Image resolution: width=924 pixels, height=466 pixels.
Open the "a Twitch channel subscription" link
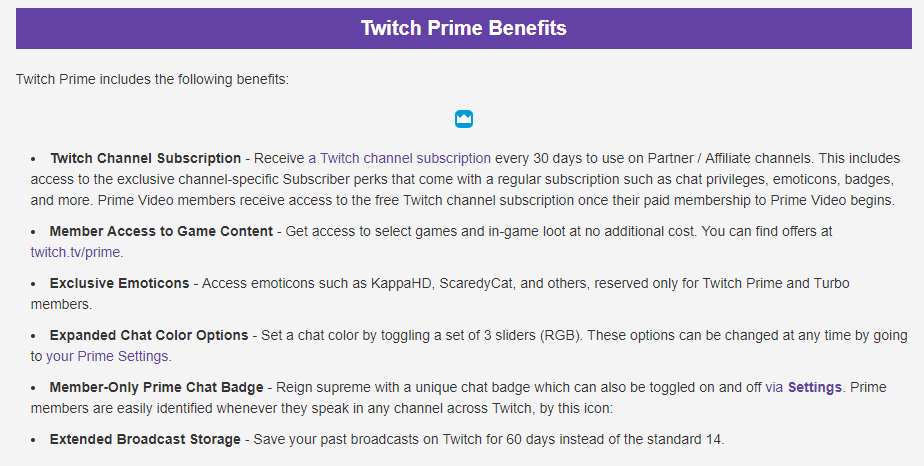pyautogui.click(x=399, y=158)
